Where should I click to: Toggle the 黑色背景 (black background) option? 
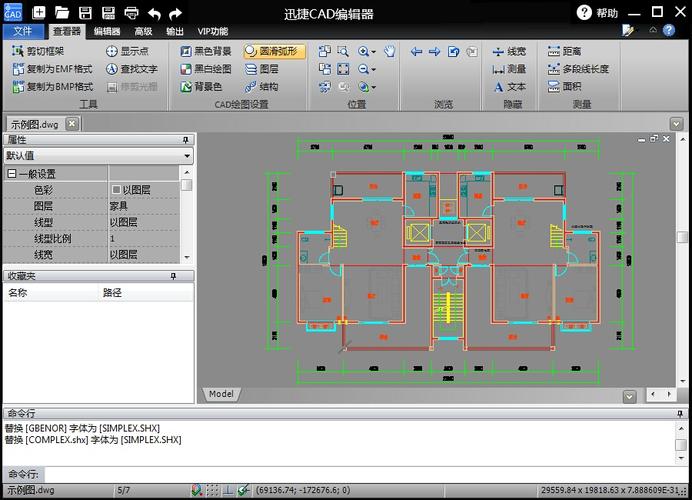(x=205, y=51)
